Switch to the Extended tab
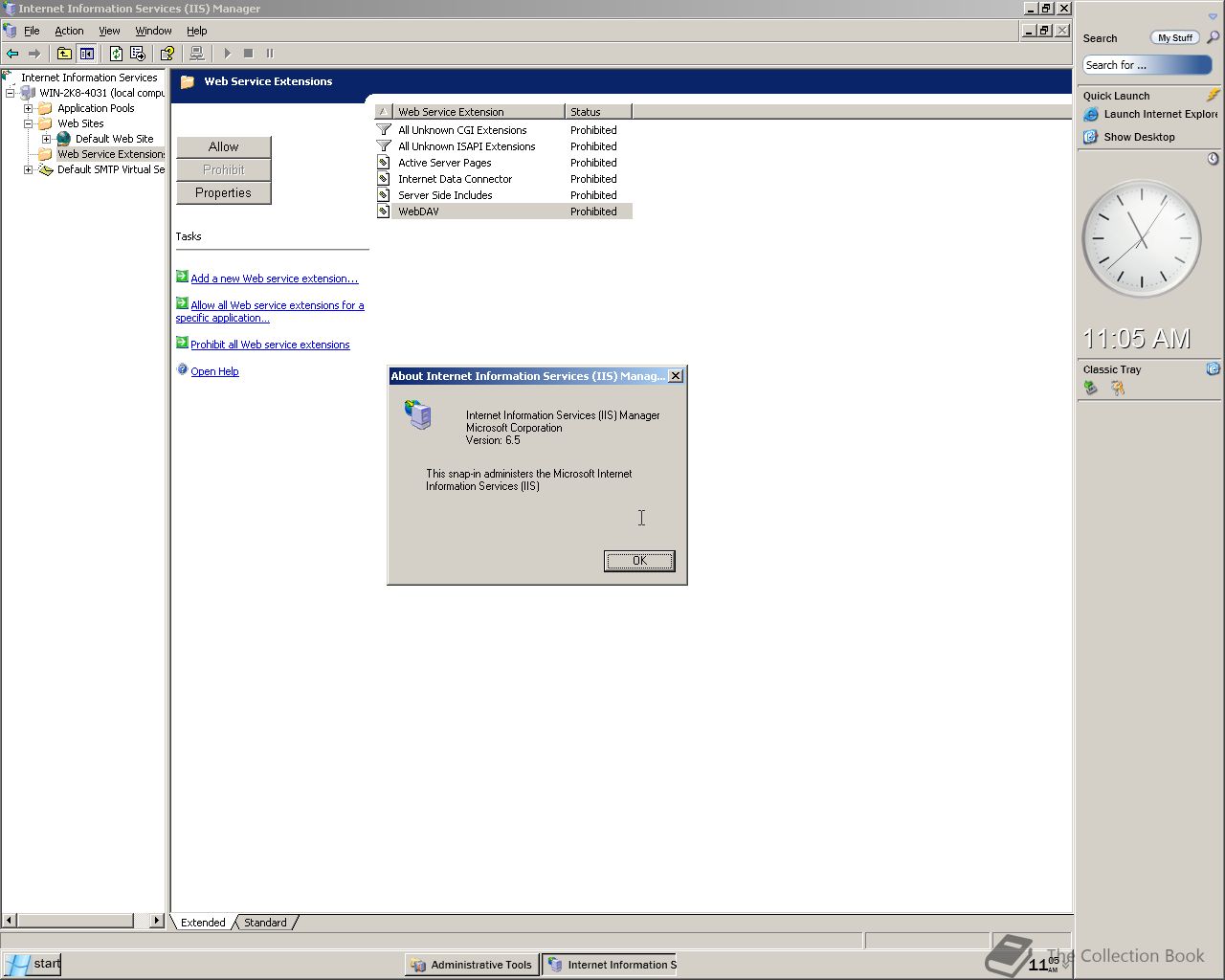Viewport: 1225px width, 980px height. coord(203,923)
